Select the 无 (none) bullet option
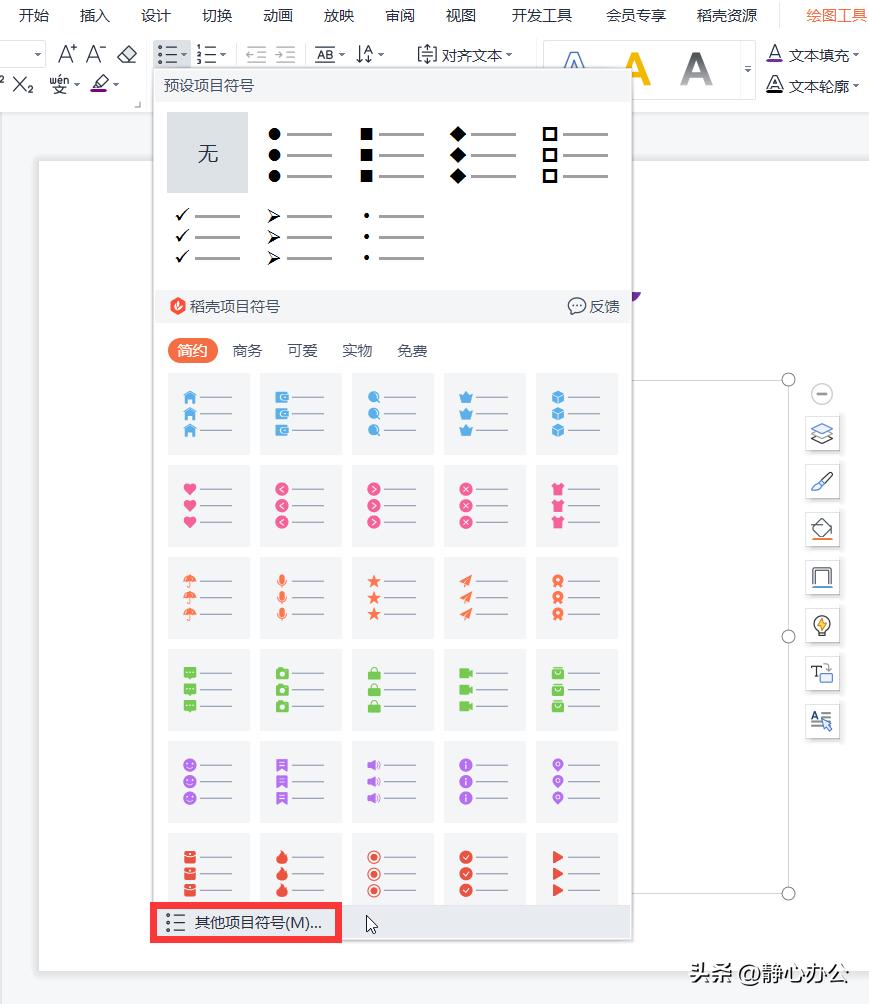The image size is (869, 1004). (207, 153)
